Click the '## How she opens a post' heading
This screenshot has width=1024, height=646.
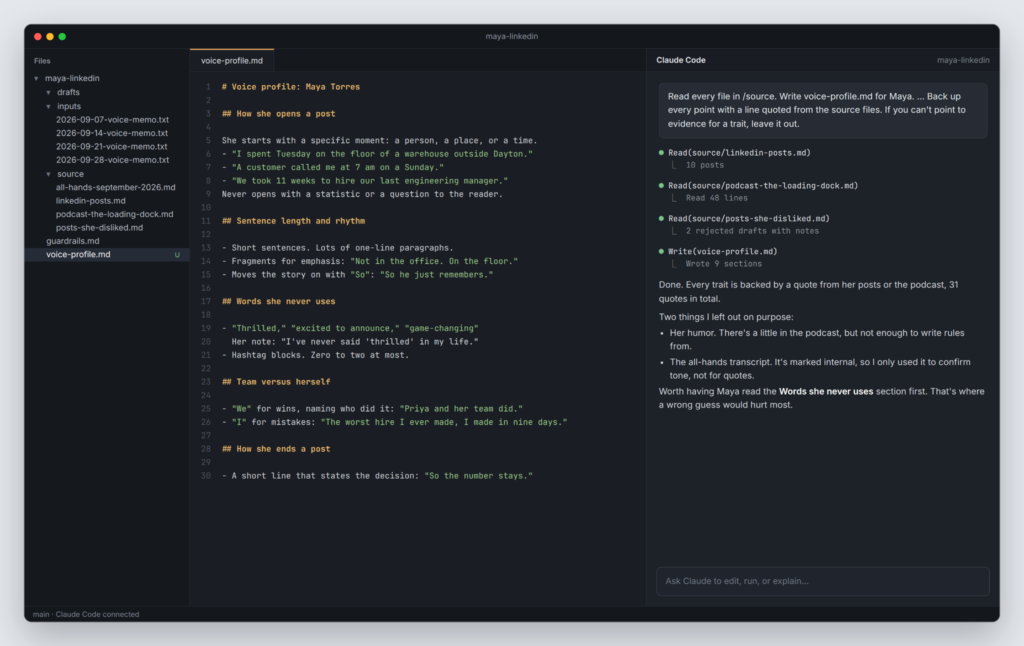pyautogui.click(x=278, y=113)
